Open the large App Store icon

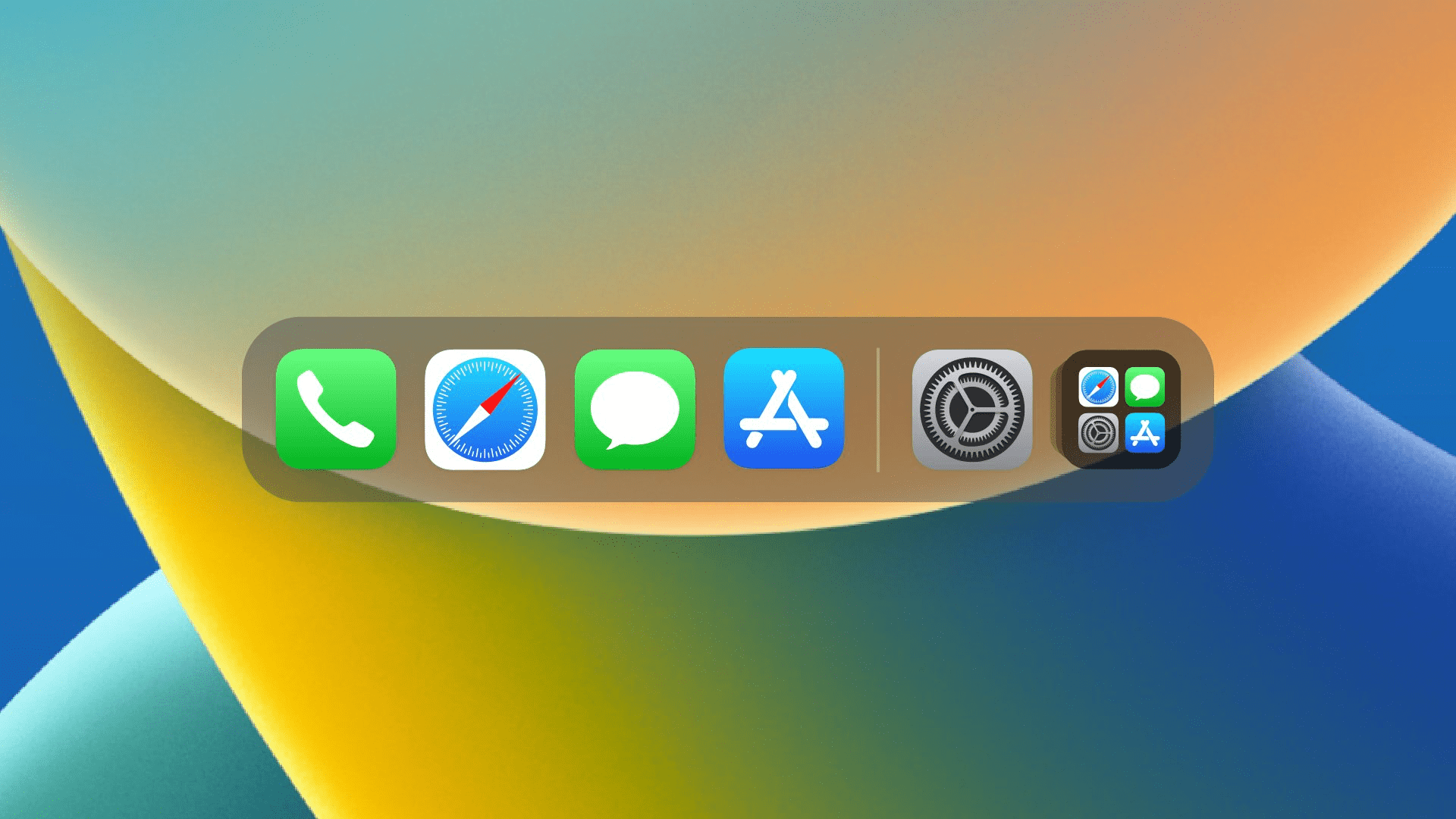[x=784, y=409]
